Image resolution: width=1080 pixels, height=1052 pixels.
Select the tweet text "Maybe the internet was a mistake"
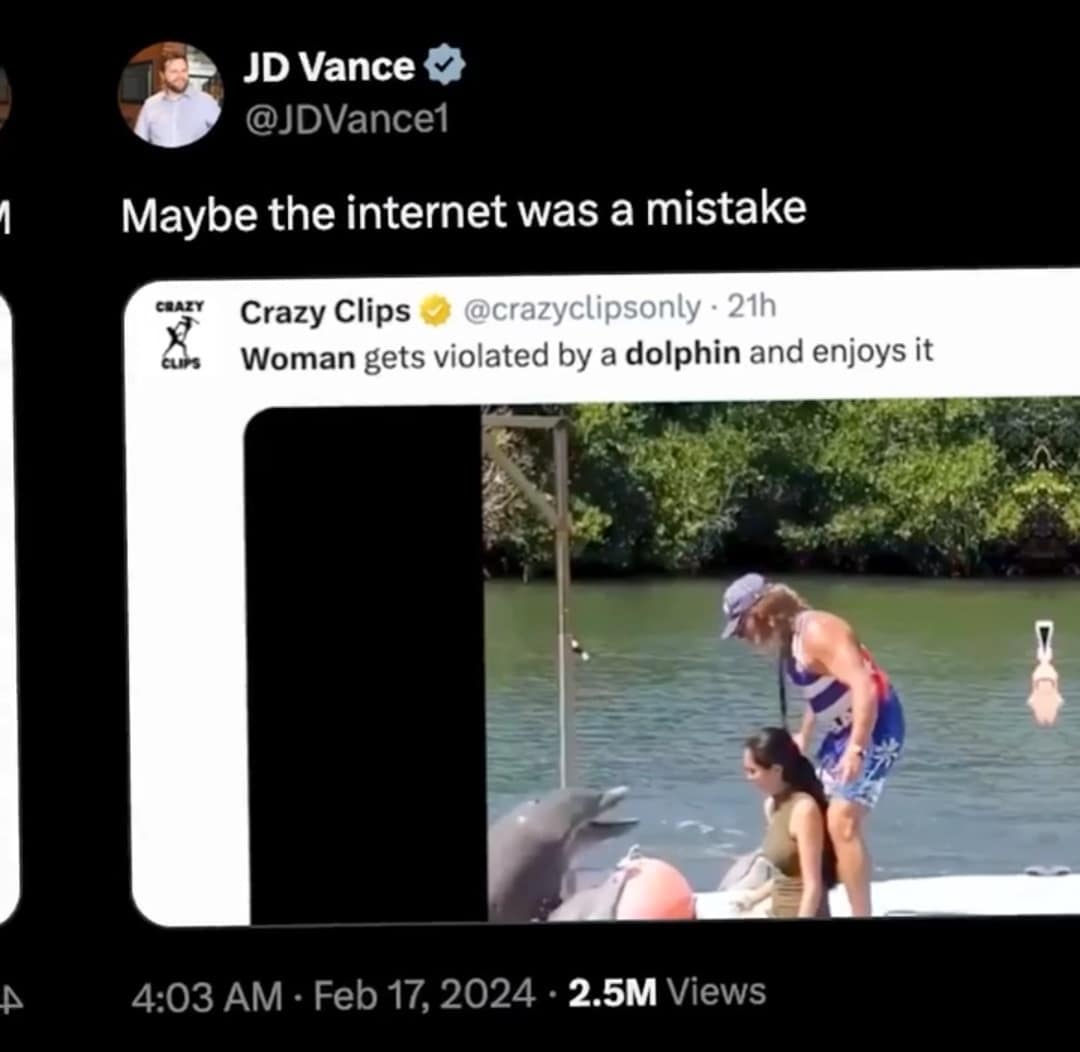click(463, 212)
